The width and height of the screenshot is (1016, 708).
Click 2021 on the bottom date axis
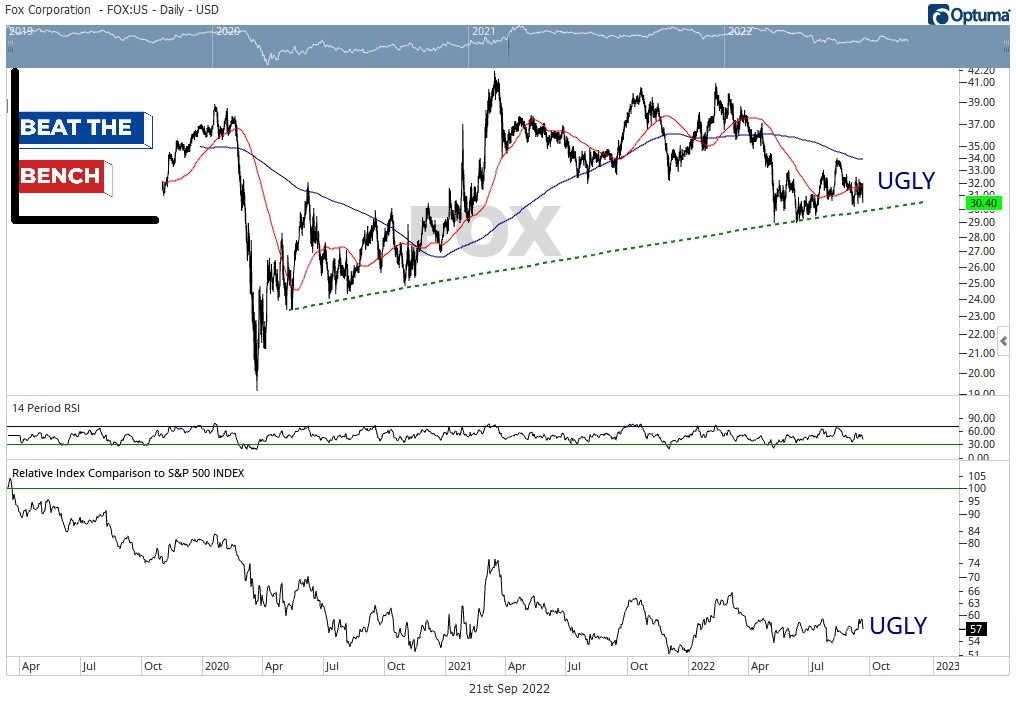[459, 666]
